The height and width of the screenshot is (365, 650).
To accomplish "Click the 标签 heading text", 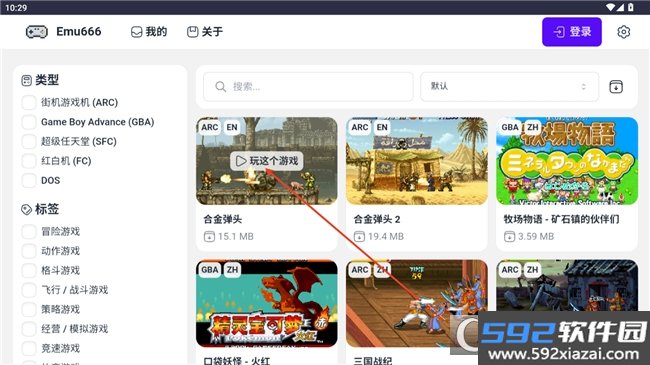I will coord(47,209).
